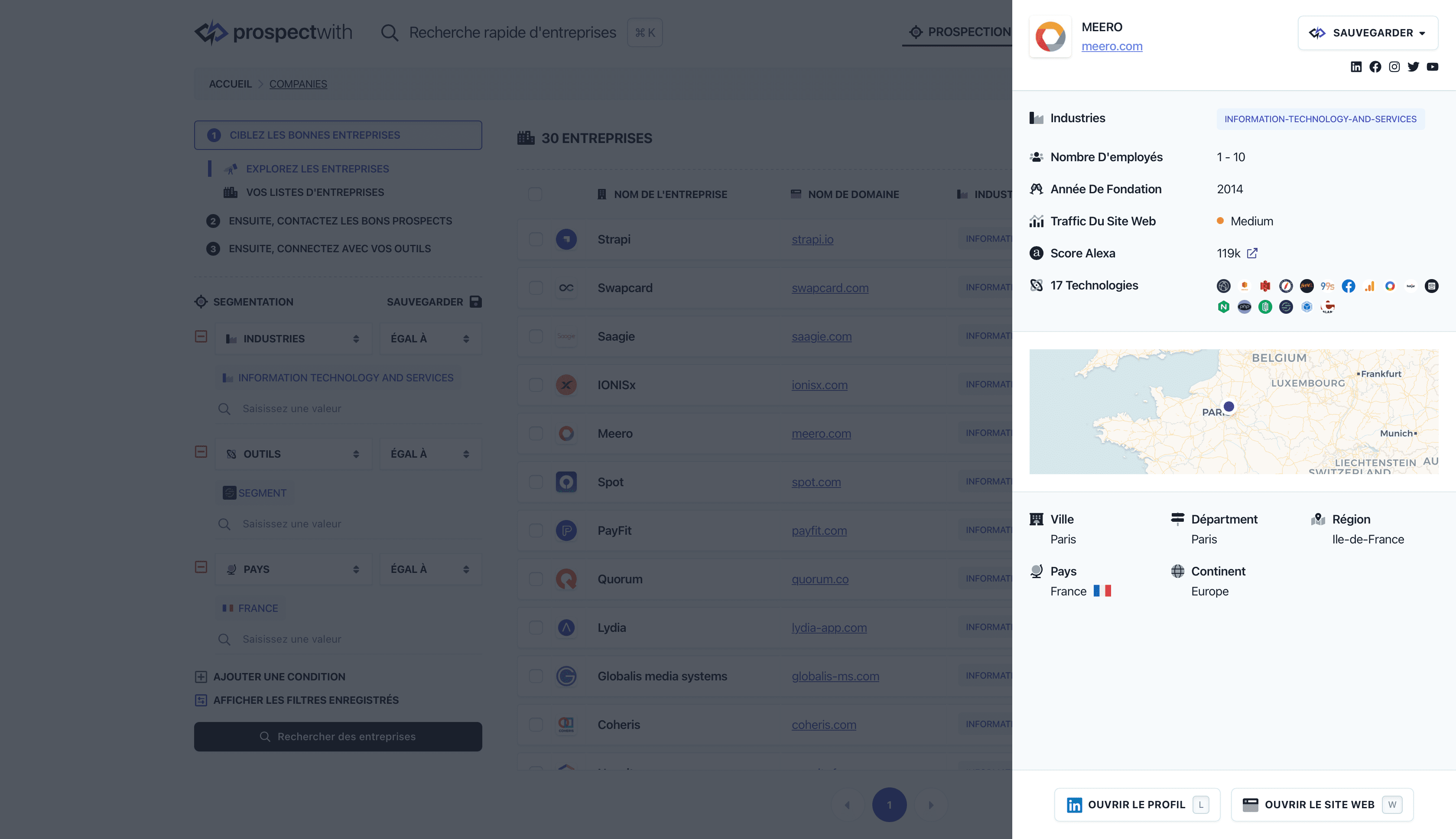
Task: Click the segmentation save disk icon
Action: (x=475, y=301)
